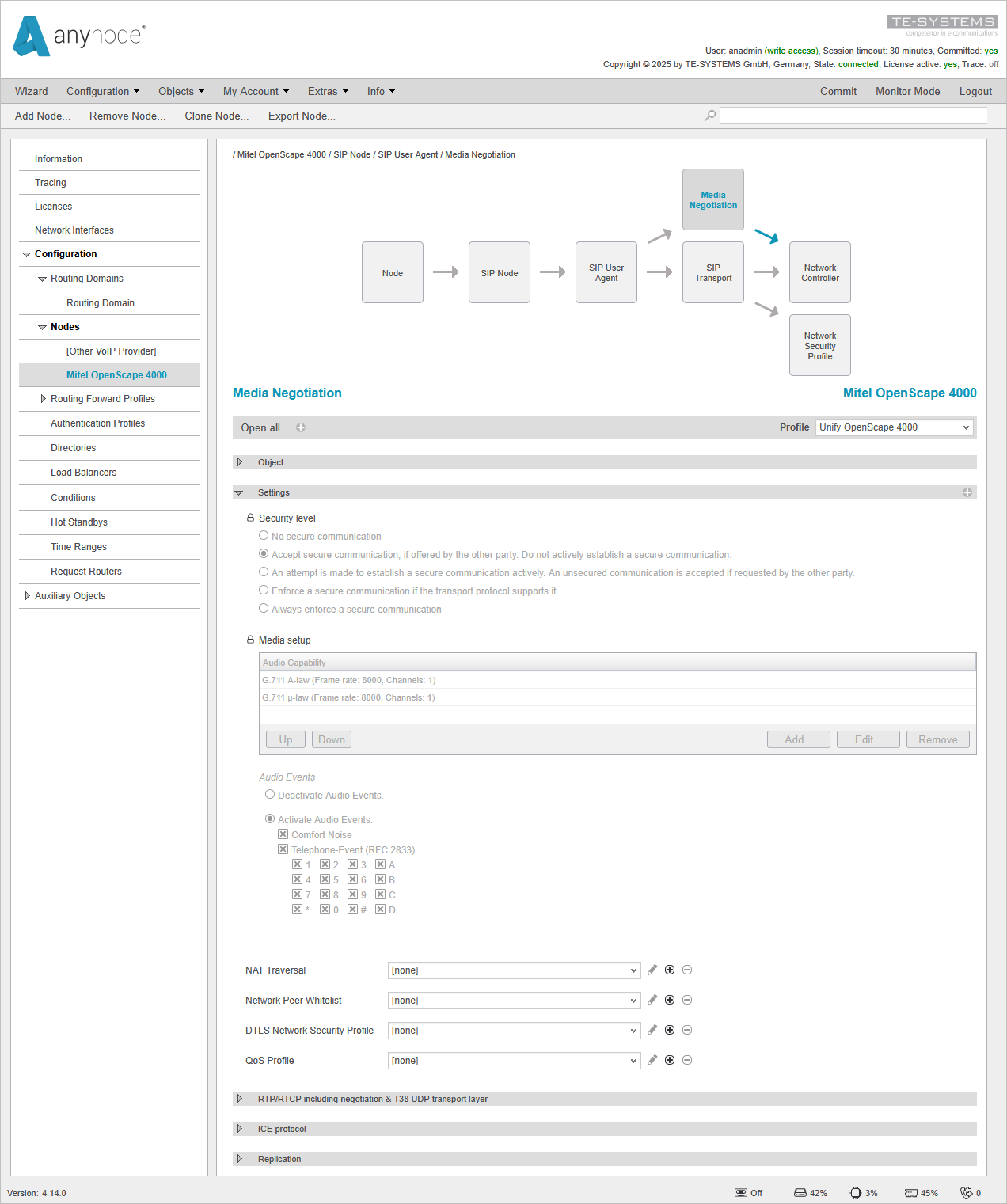
Task: Click the Commit button
Action: (x=838, y=91)
